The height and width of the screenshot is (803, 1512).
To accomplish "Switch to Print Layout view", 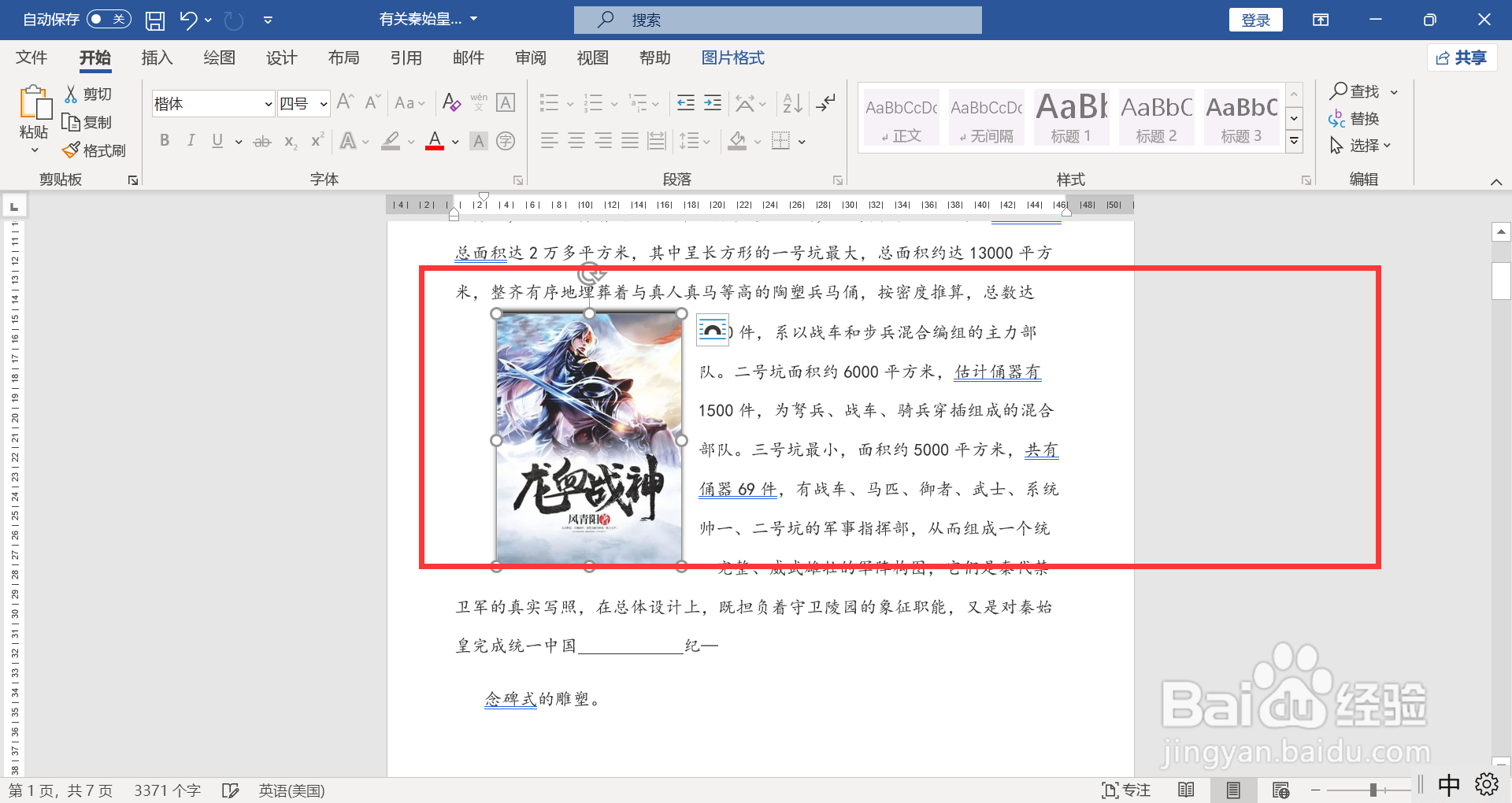I will click(1233, 790).
